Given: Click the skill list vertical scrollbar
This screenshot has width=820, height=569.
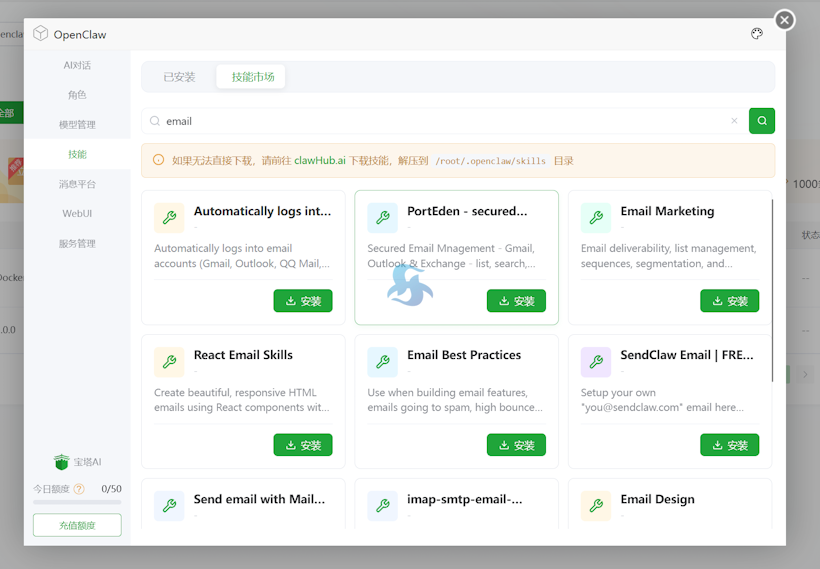Looking at the screenshot, I should tap(772, 290).
